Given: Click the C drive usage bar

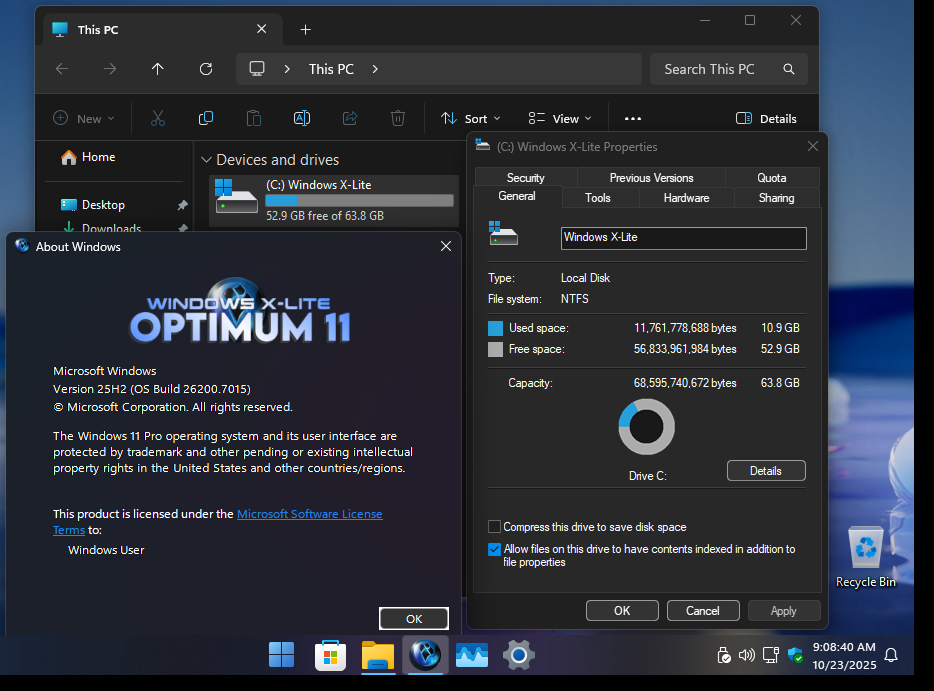Looking at the screenshot, I should click(359, 201).
